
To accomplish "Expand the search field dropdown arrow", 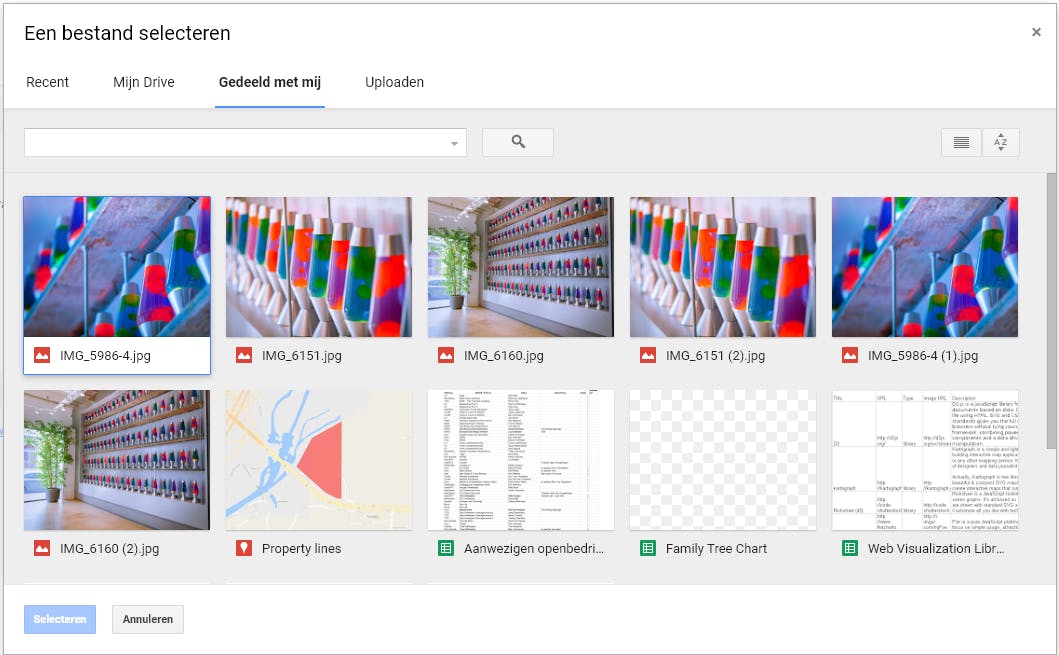I will (454, 143).
